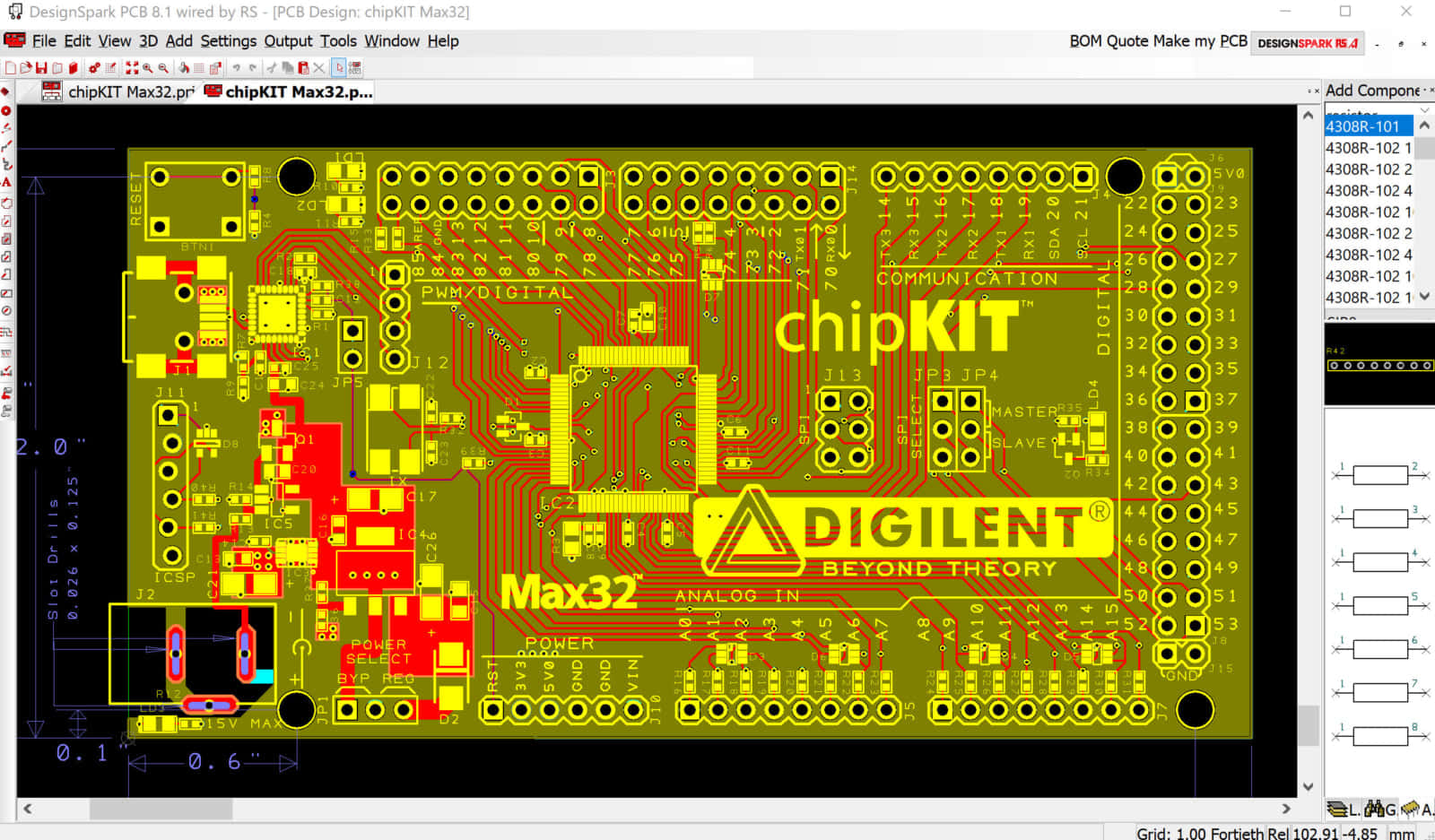
Task: Click the red gears technology icon
Action: pyautogui.click(x=94, y=68)
